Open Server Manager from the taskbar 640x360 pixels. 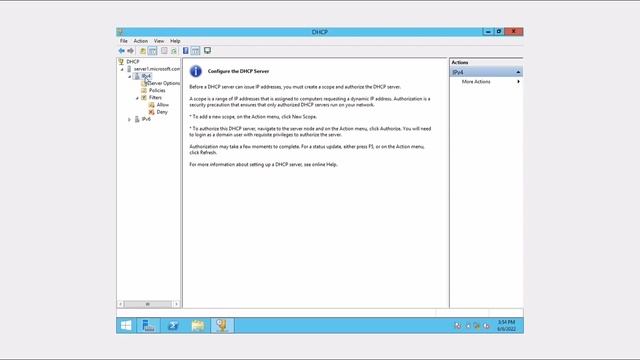148,325
